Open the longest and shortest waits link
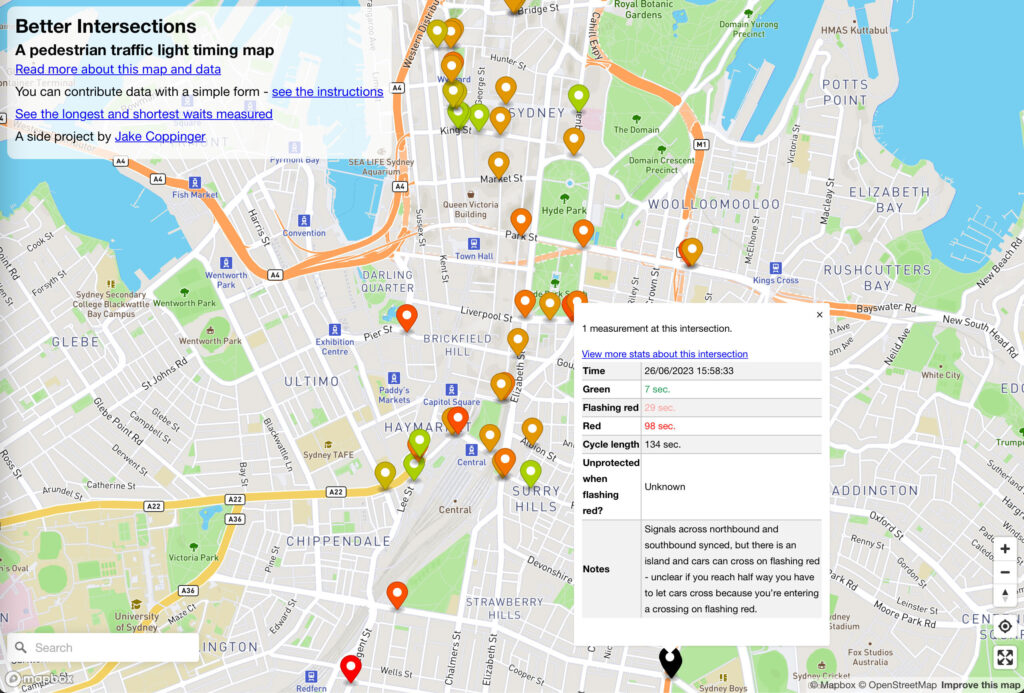The image size is (1024, 693). point(144,113)
